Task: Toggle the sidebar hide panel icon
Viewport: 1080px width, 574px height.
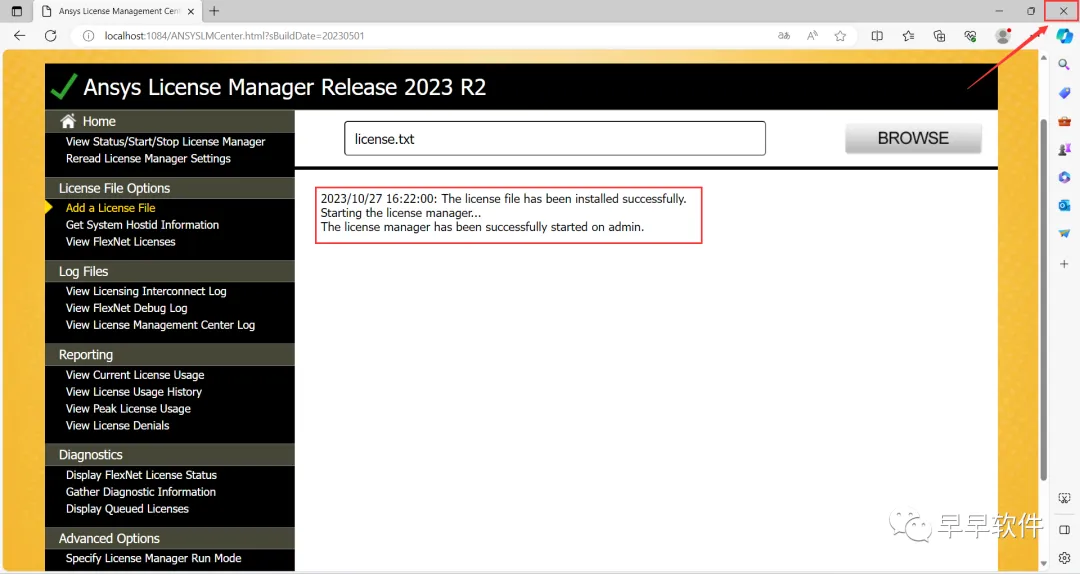Action: coord(1064,530)
